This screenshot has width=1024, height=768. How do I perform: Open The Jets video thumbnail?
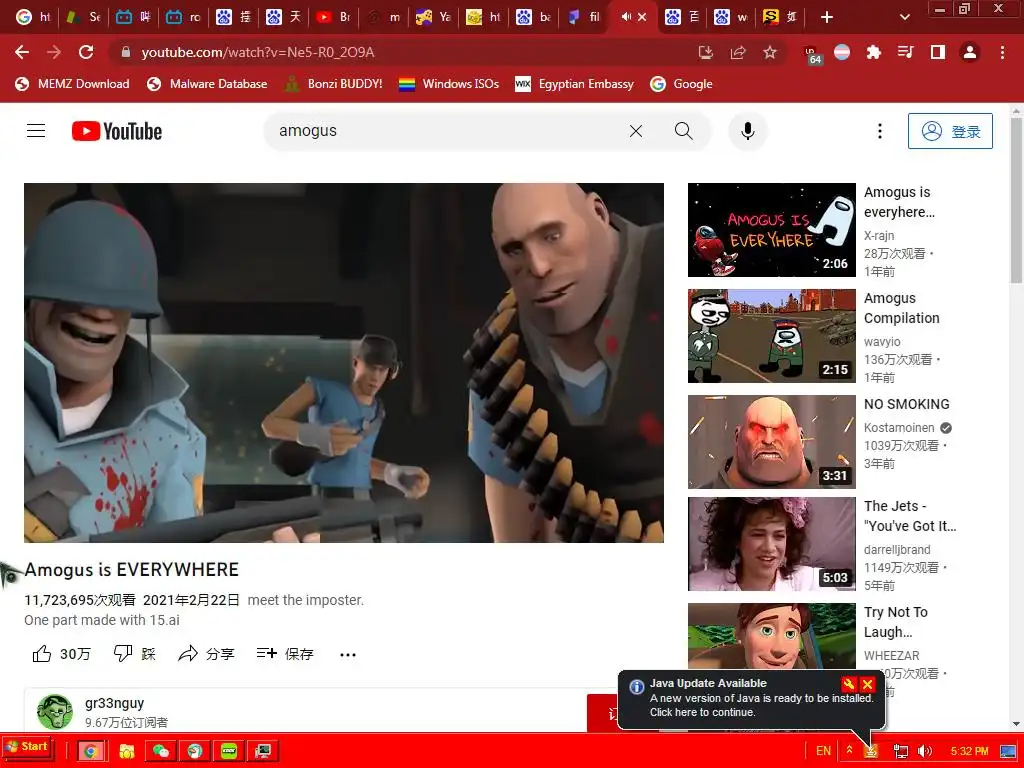pyautogui.click(x=771, y=544)
